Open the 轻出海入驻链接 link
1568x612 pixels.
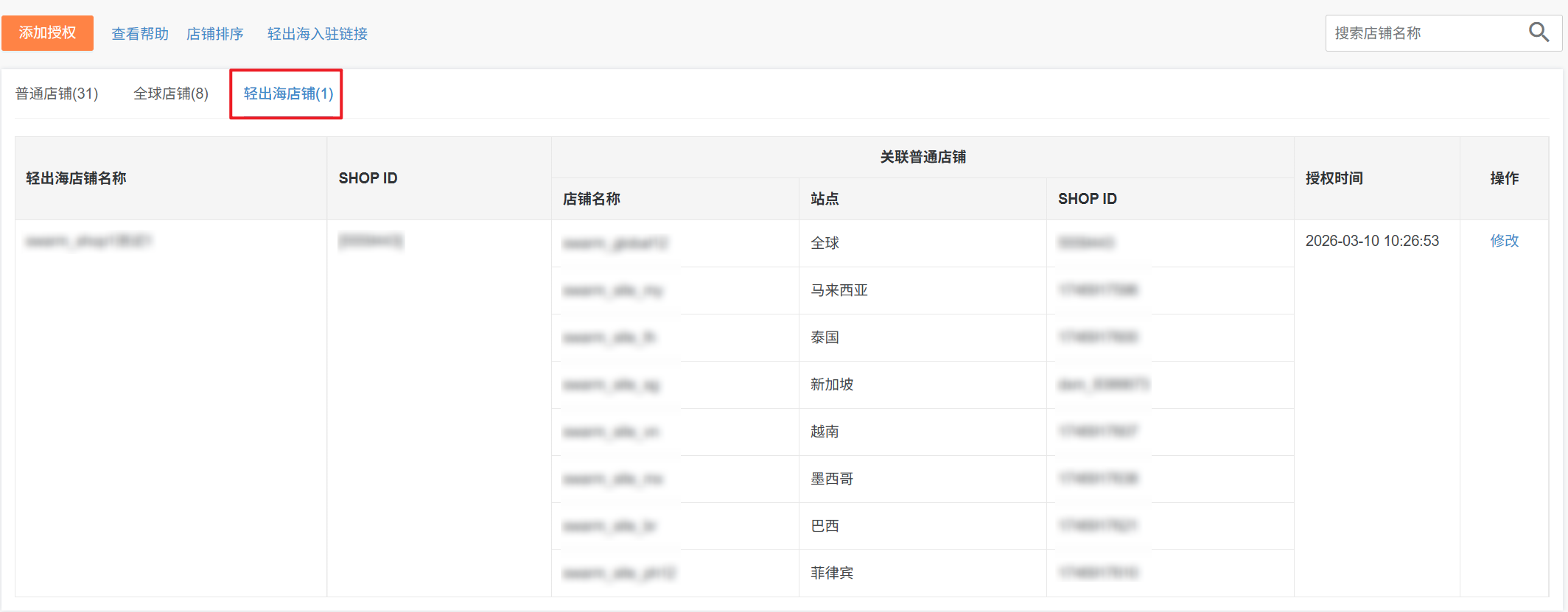[317, 34]
